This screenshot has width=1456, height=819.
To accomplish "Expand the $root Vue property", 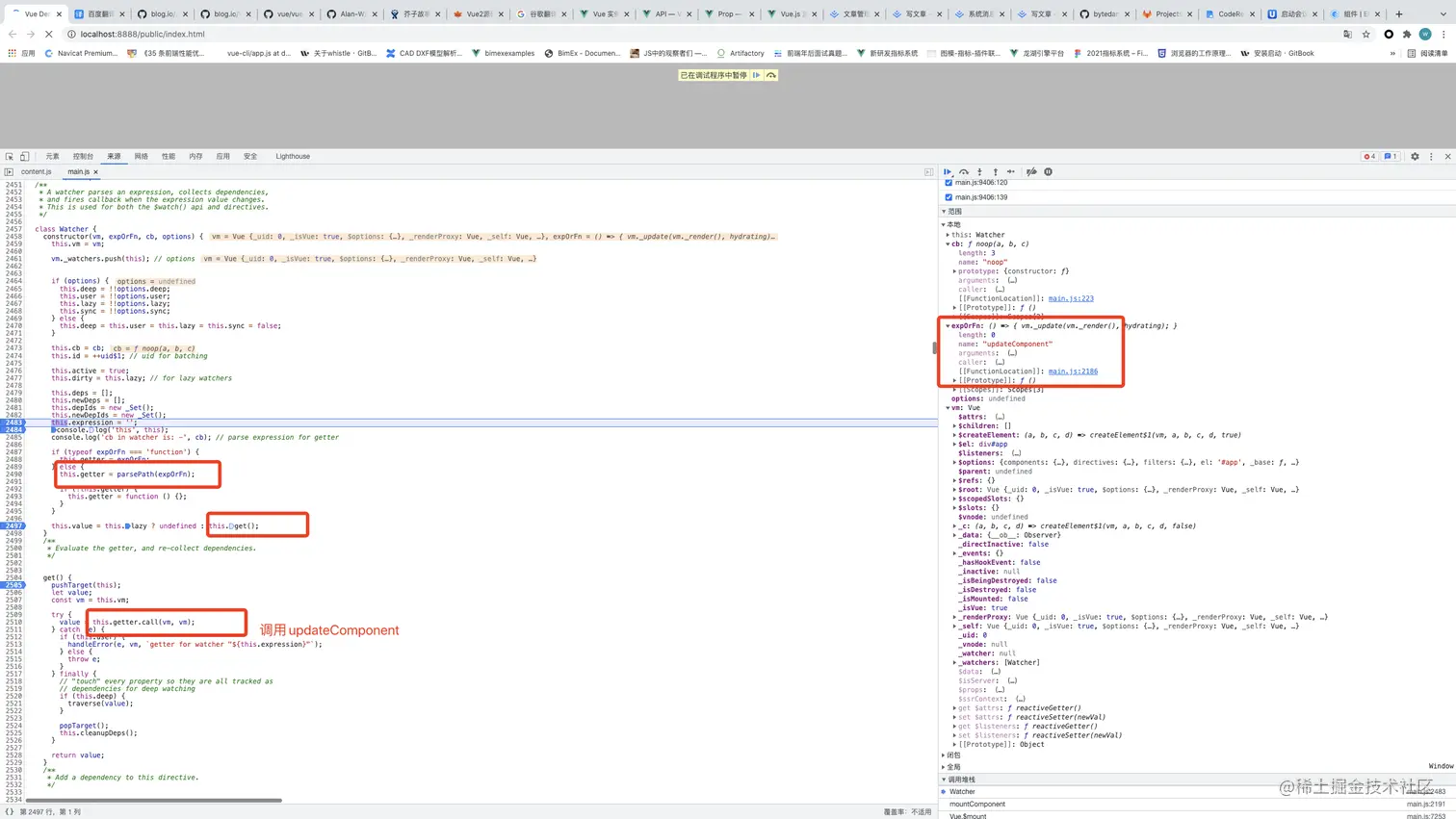I will click(x=955, y=490).
